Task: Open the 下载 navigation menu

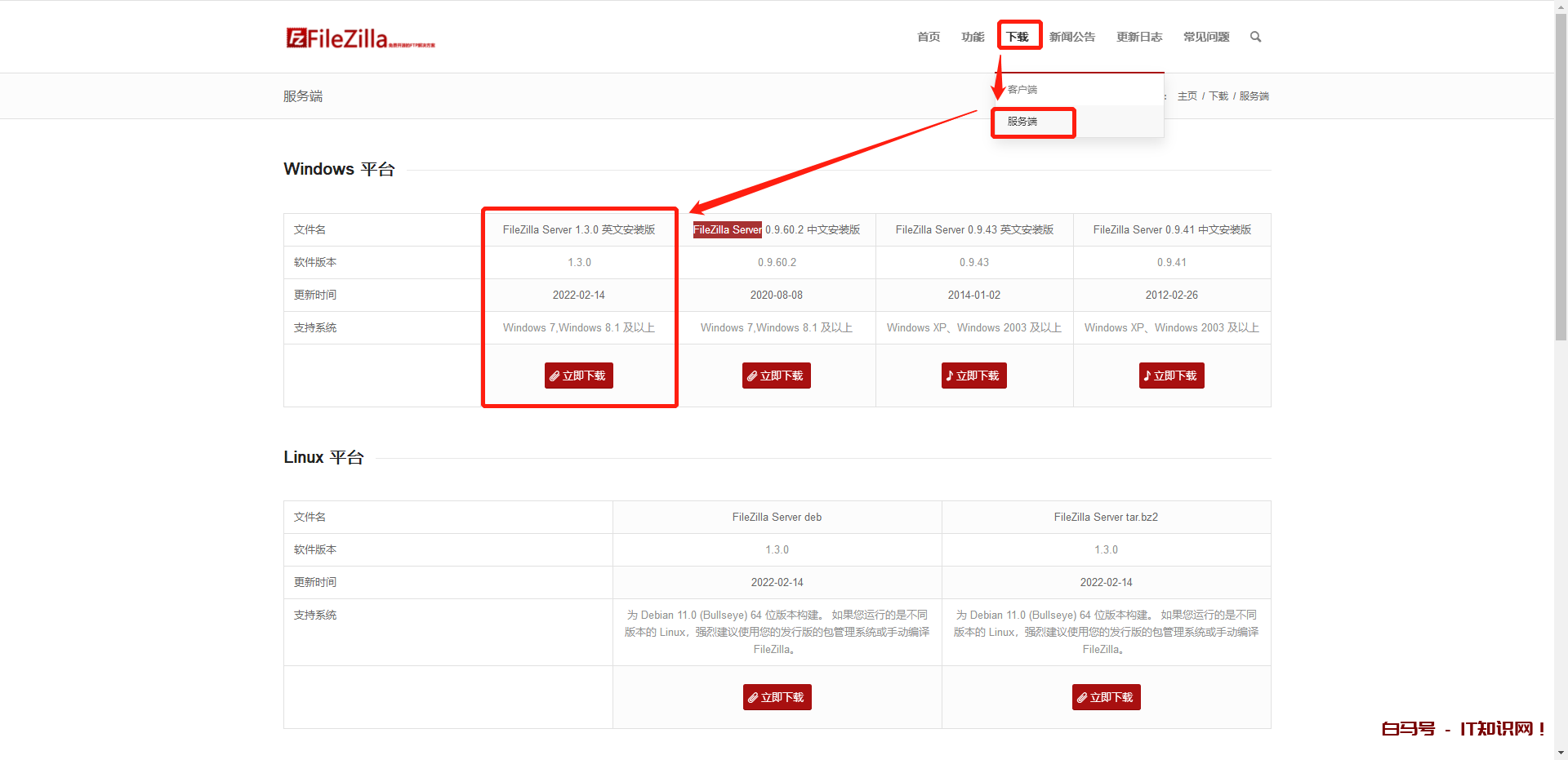Action: click(x=1018, y=37)
